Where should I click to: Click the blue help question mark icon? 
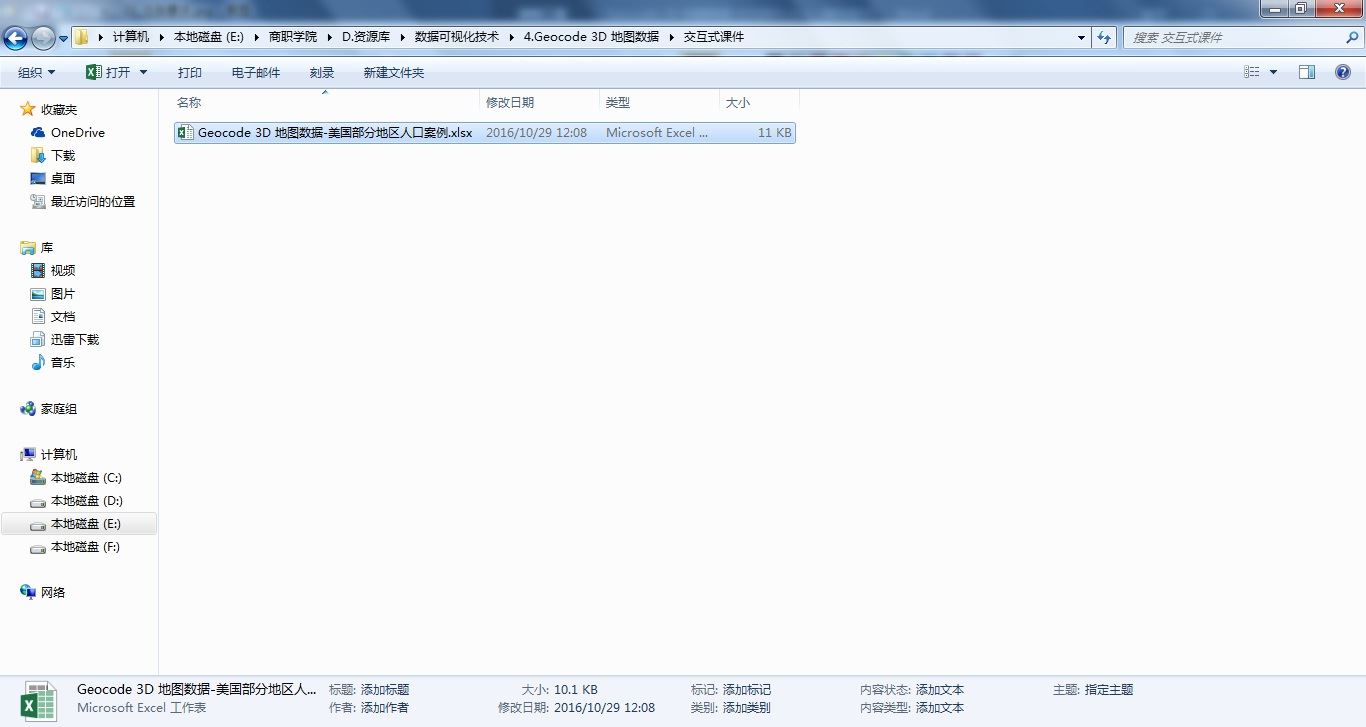click(1343, 72)
